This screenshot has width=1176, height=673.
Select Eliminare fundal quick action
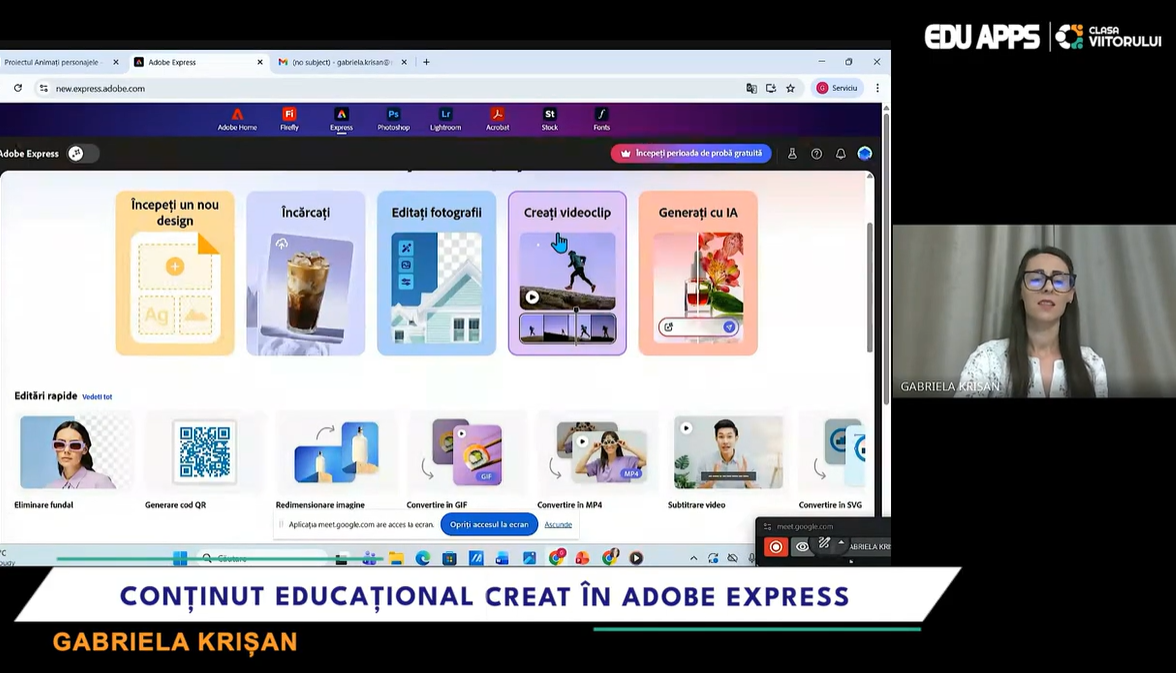coord(73,461)
